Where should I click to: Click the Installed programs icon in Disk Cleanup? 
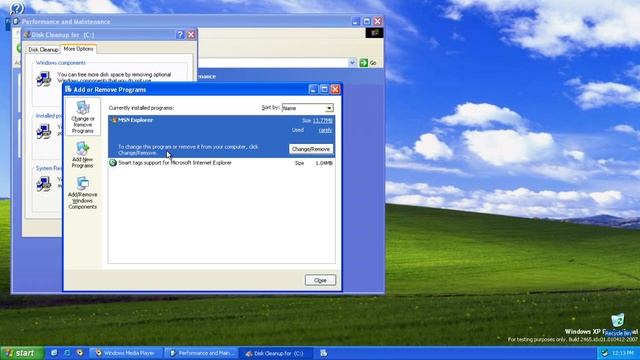pyautogui.click(x=43, y=131)
